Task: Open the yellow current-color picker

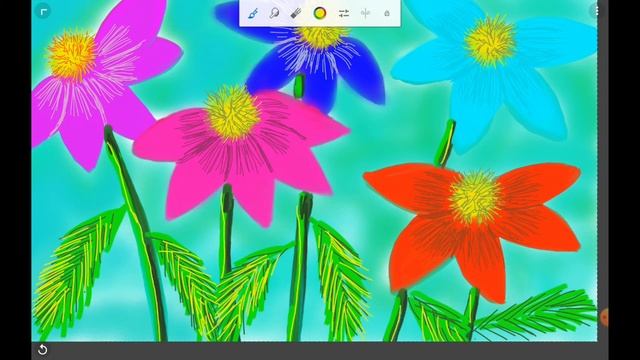Action: click(320, 13)
